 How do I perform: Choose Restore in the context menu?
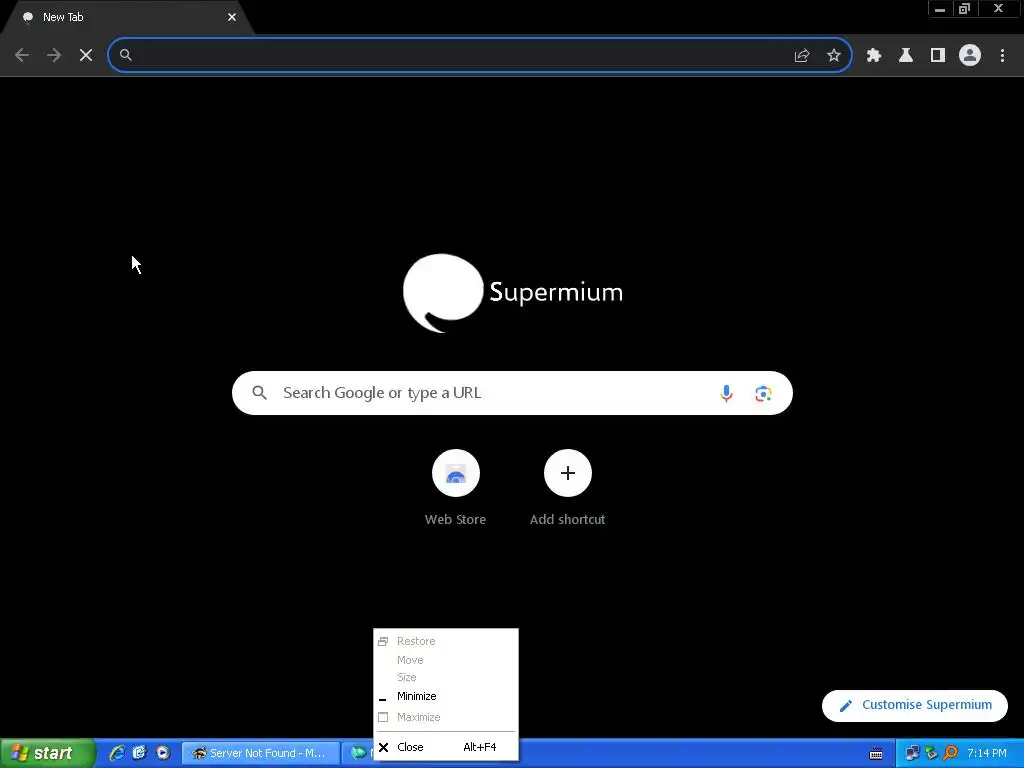click(446, 641)
